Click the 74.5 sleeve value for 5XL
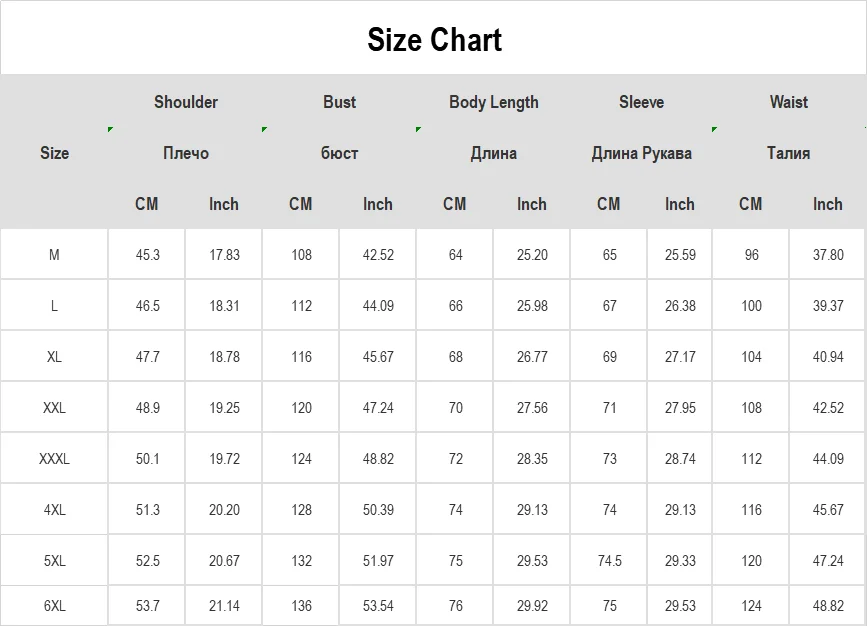This screenshot has height=626, width=867. click(609, 561)
